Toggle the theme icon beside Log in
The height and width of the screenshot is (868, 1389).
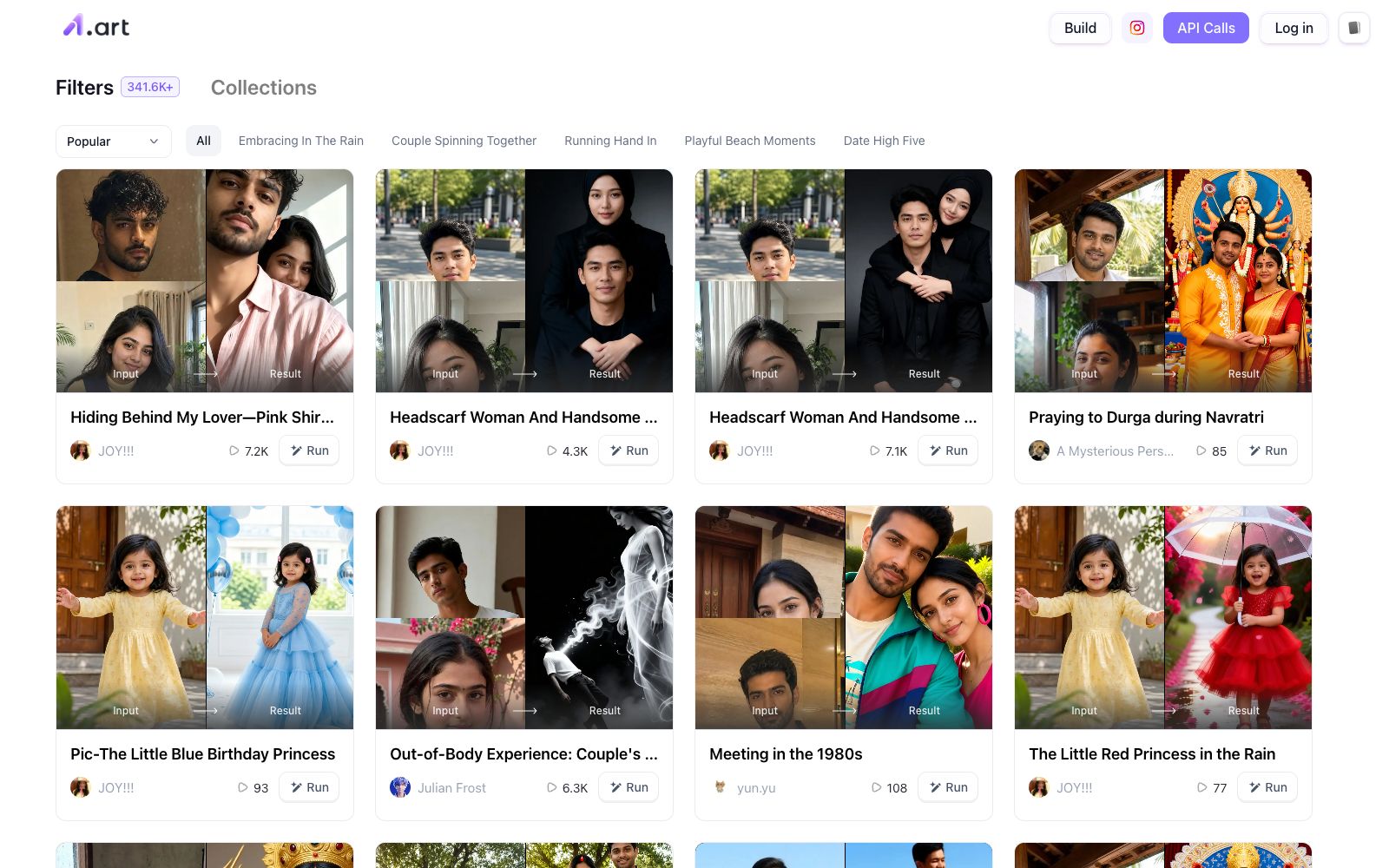click(1353, 28)
